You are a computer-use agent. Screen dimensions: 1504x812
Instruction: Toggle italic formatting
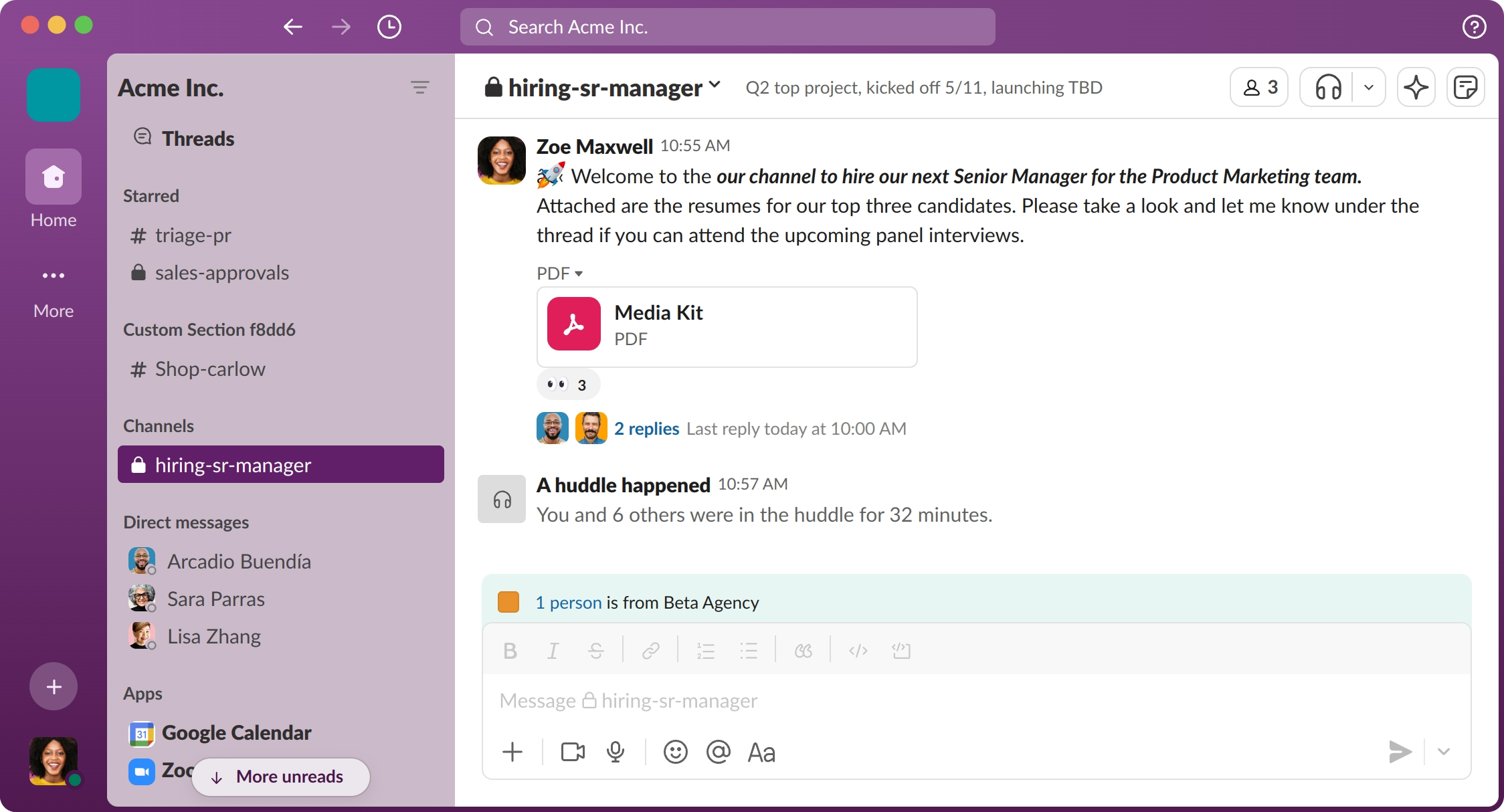[x=553, y=651]
